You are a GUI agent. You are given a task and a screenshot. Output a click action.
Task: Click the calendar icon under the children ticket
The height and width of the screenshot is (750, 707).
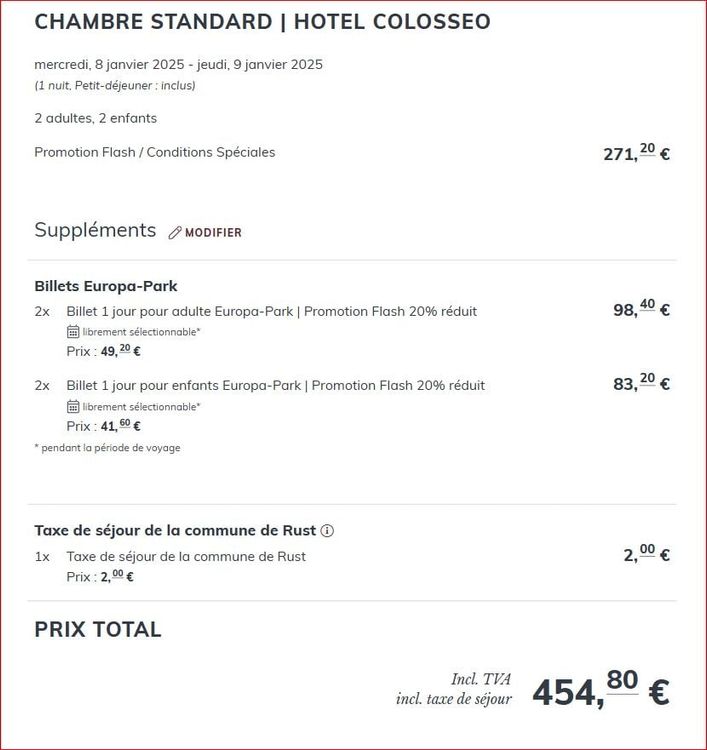tap(73, 406)
